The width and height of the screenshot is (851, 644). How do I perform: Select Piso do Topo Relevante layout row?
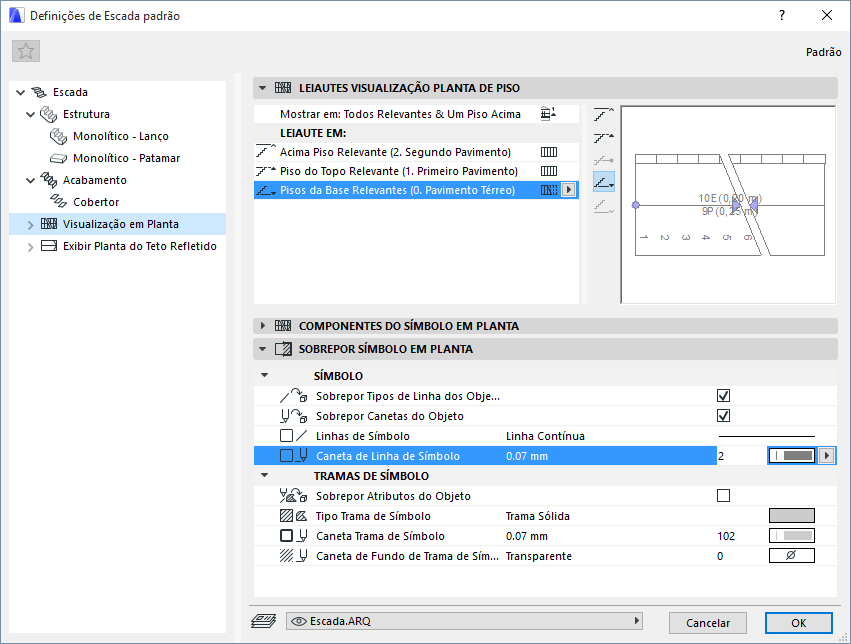[416, 171]
